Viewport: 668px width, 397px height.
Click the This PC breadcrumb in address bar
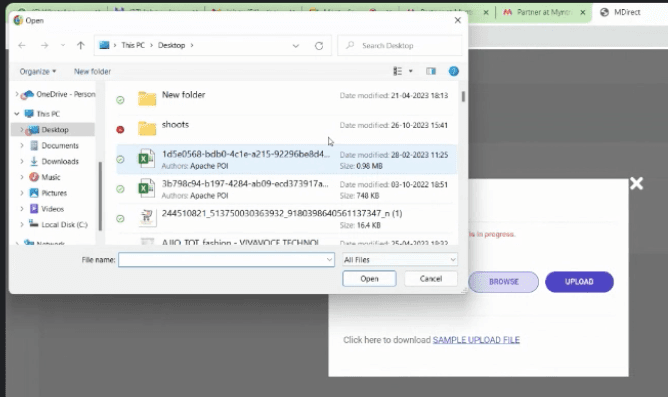tap(133, 45)
